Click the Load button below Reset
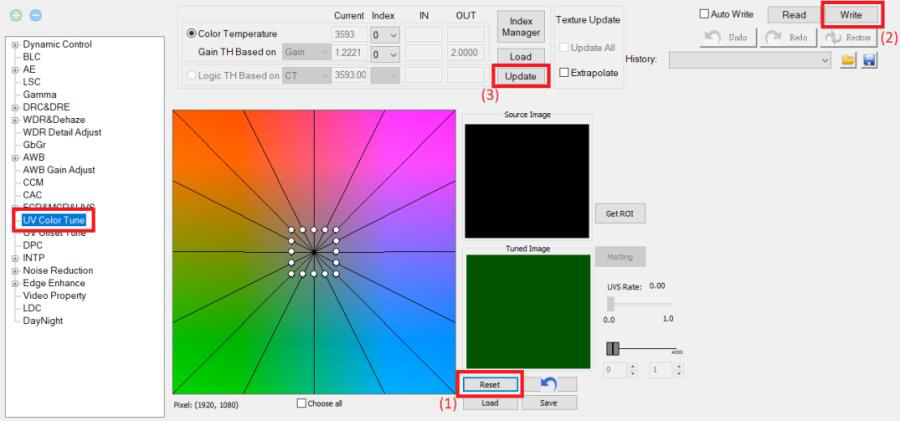Viewport: 900px width, 421px height. click(490, 403)
